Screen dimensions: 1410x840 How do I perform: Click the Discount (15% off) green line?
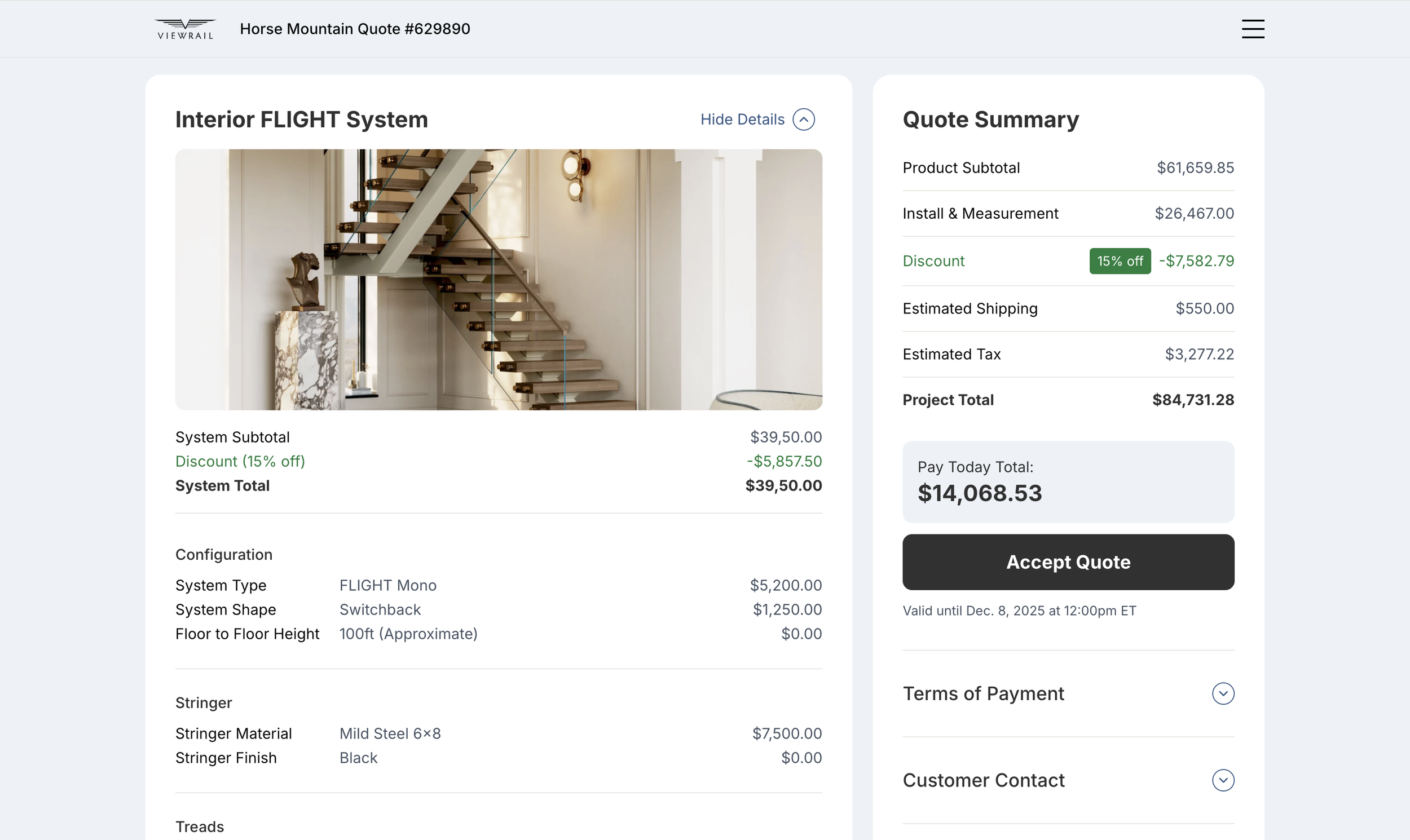tap(240, 461)
